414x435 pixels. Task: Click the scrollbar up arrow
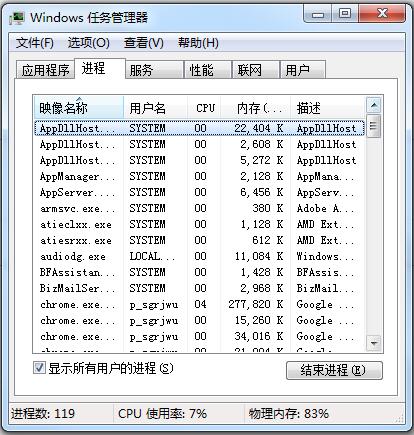point(374,105)
